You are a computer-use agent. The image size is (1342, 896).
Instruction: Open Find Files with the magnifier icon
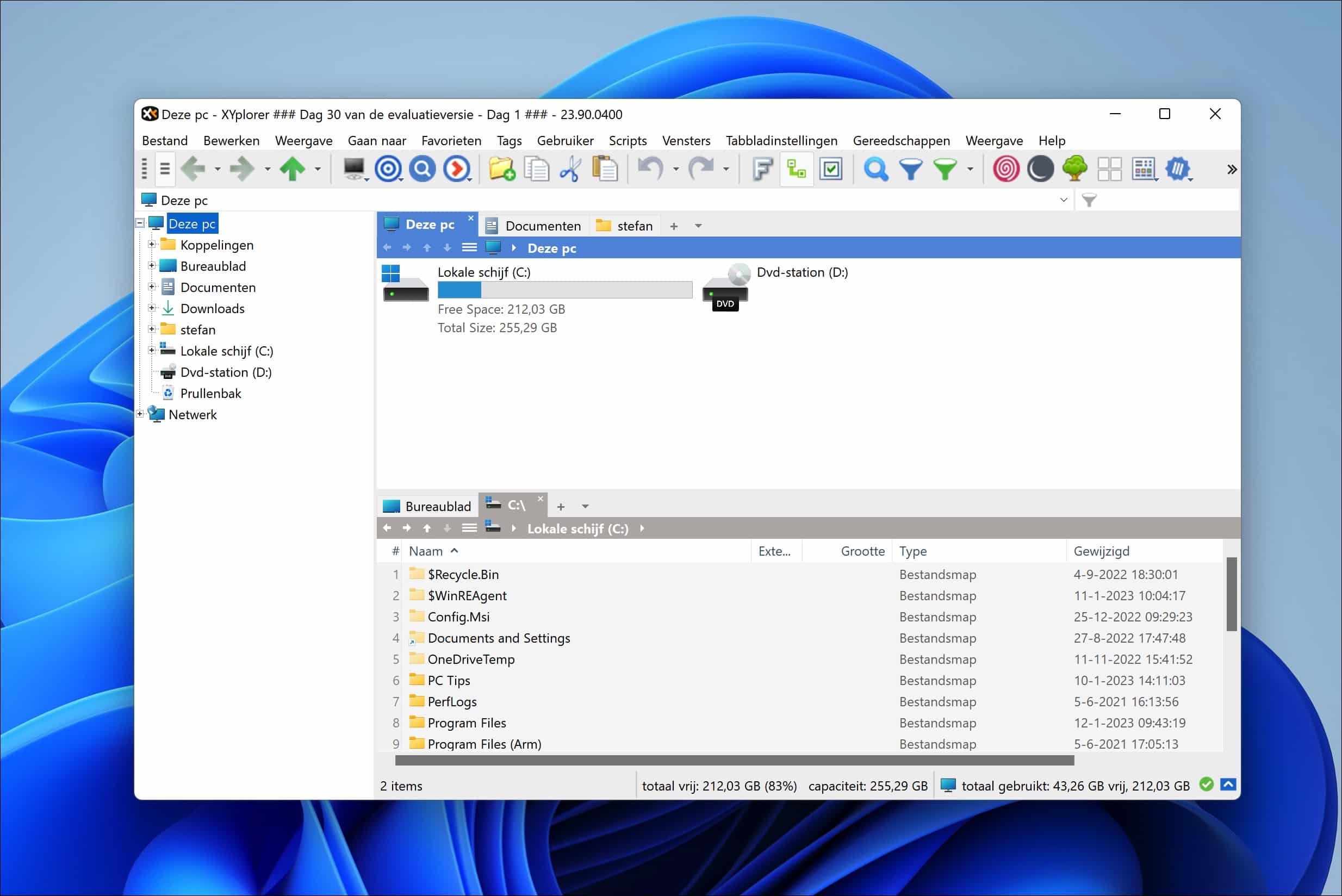pyautogui.click(x=876, y=169)
